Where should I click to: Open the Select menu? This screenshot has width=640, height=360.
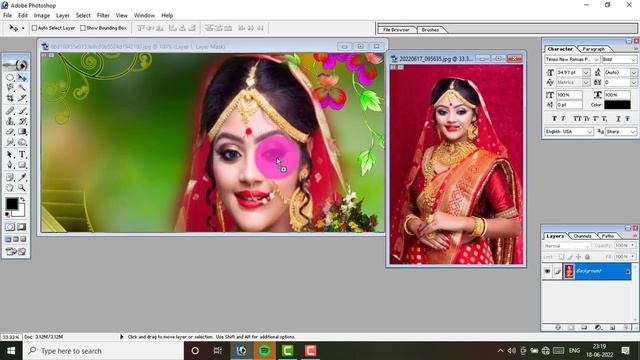[x=83, y=16]
